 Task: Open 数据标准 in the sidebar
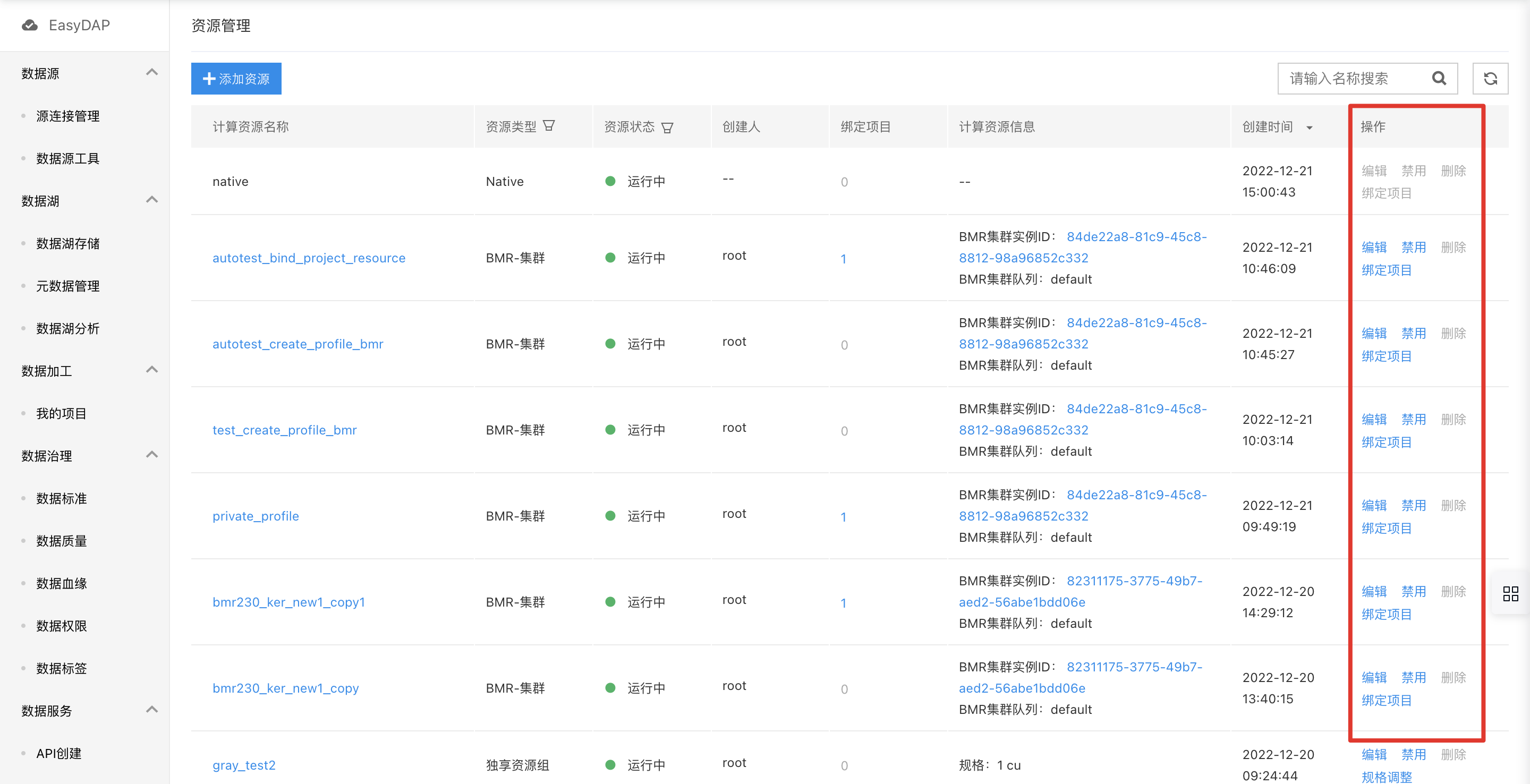[x=61, y=498]
